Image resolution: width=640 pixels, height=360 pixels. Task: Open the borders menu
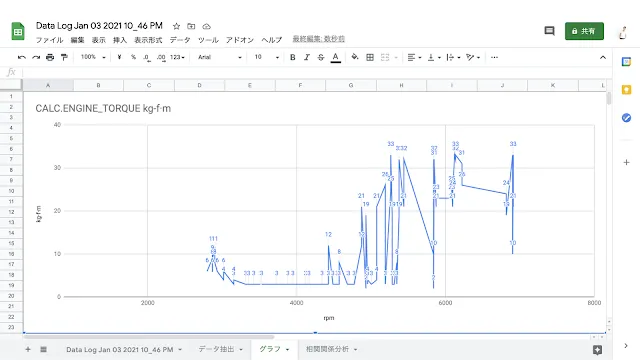(370, 57)
